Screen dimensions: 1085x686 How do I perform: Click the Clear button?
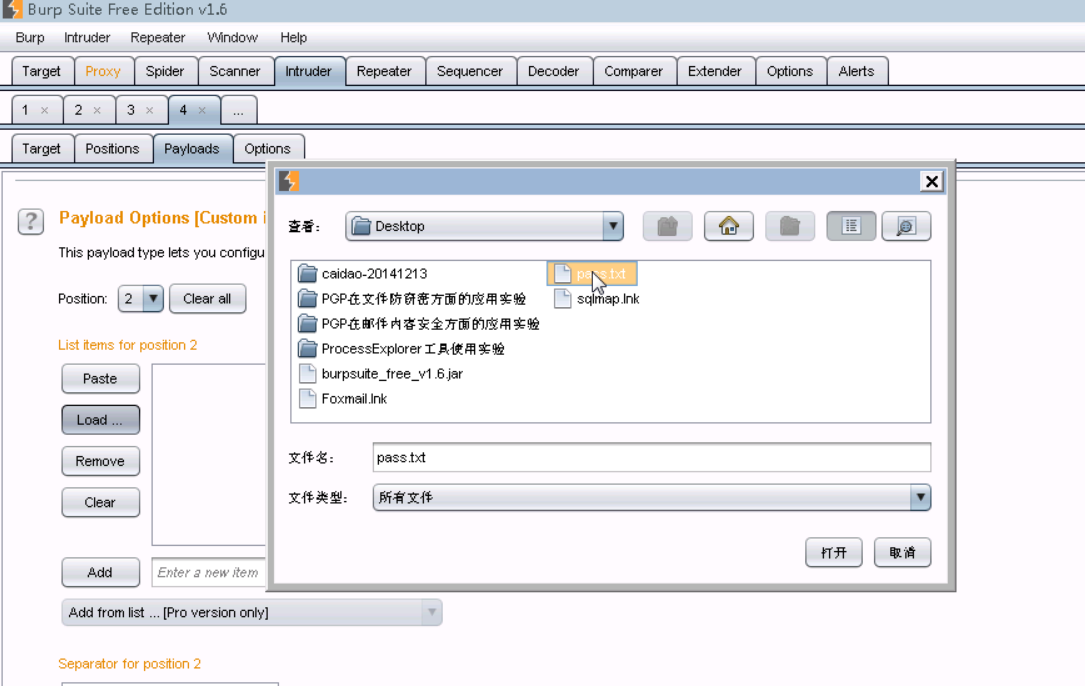coord(100,503)
